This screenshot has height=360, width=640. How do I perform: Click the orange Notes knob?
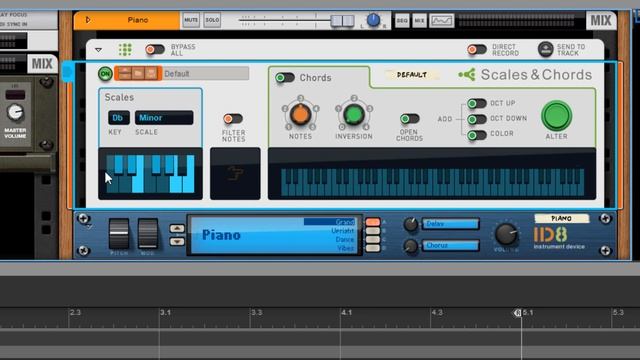[x=300, y=114]
